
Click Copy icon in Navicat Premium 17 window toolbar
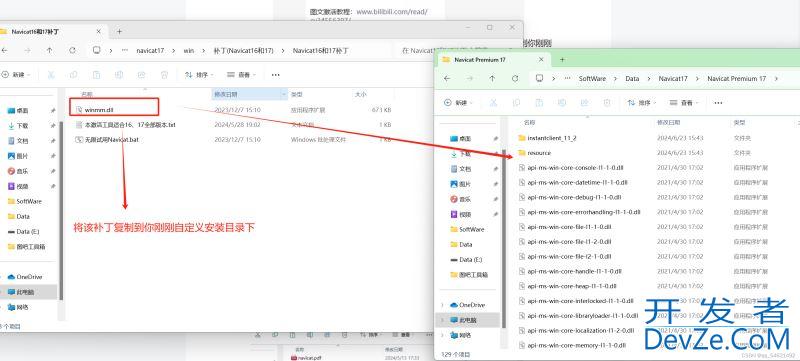[x=516, y=102]
